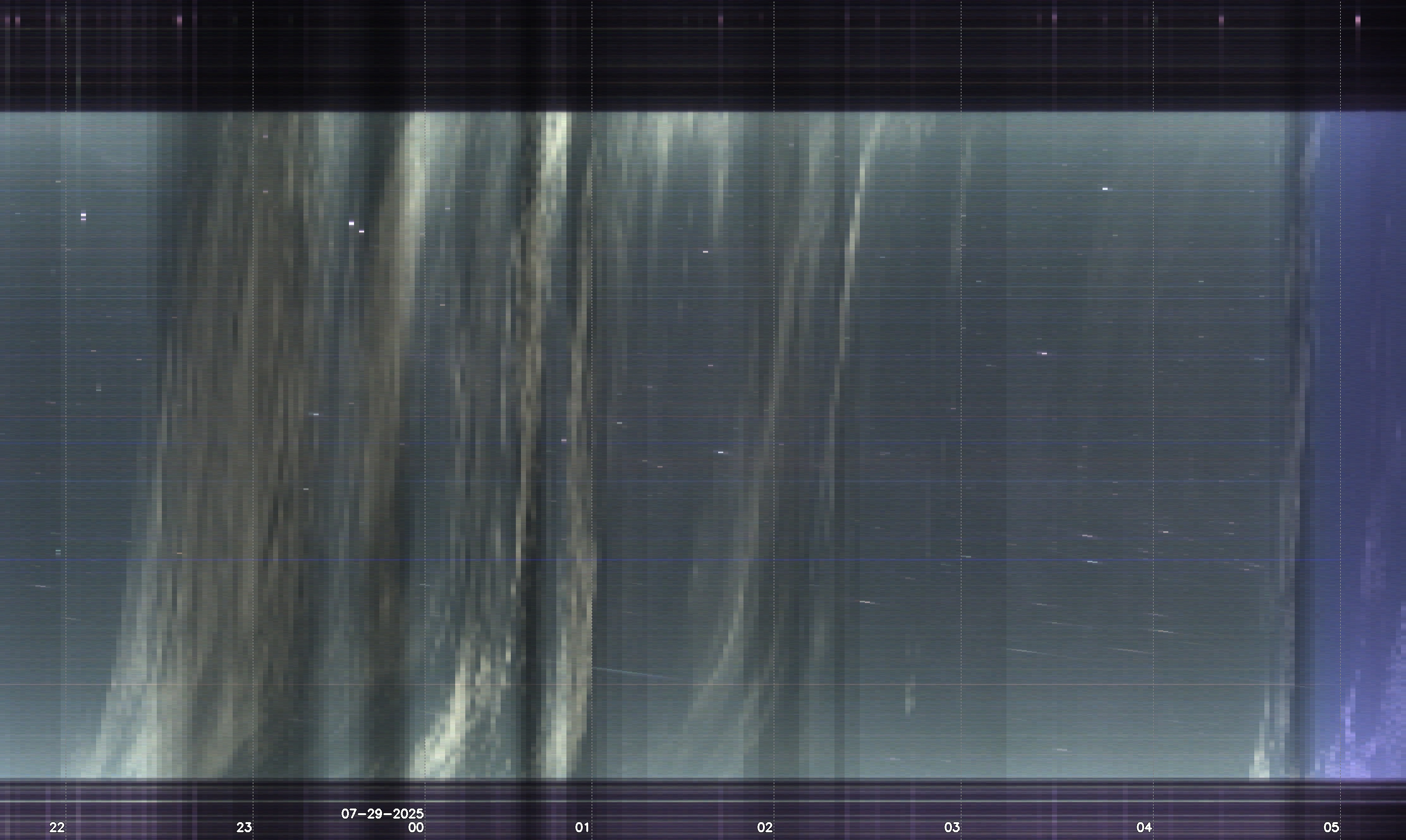The image size is (1406, 840).
Task: Click the 22 hour label on time axis
Action: coord(57,827)
